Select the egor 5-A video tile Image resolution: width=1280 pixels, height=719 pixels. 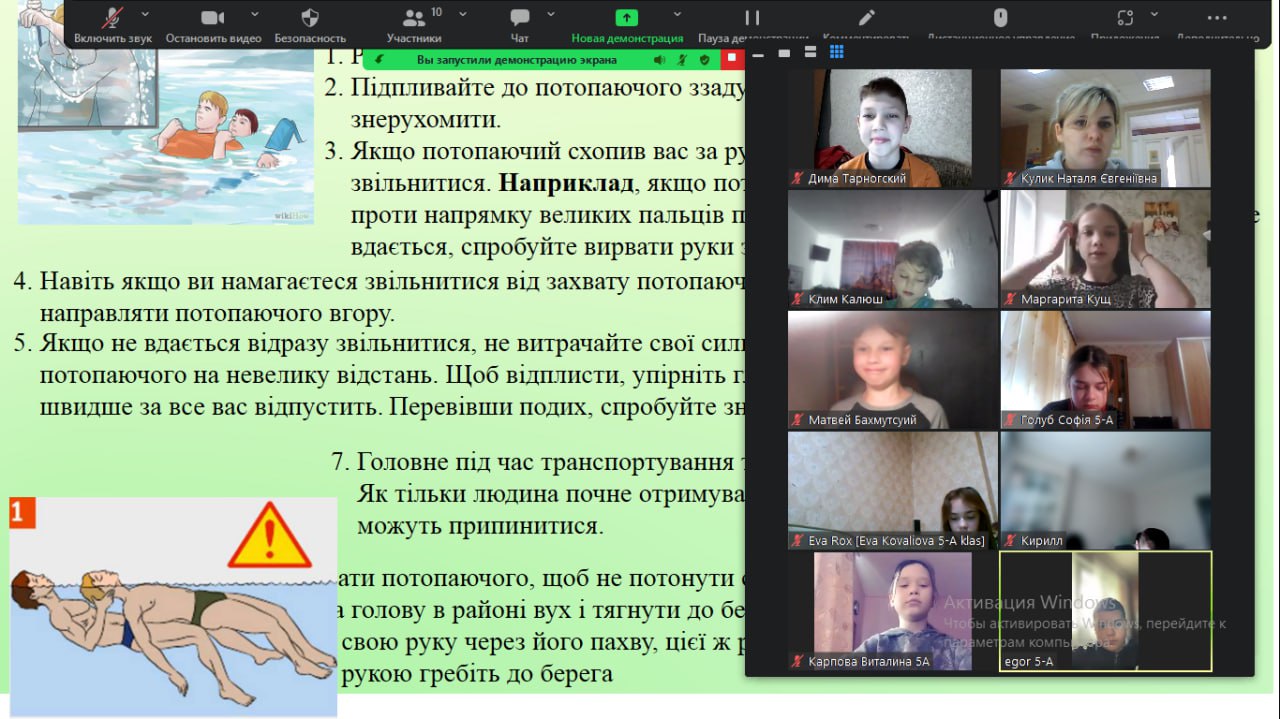(1105, 611)
